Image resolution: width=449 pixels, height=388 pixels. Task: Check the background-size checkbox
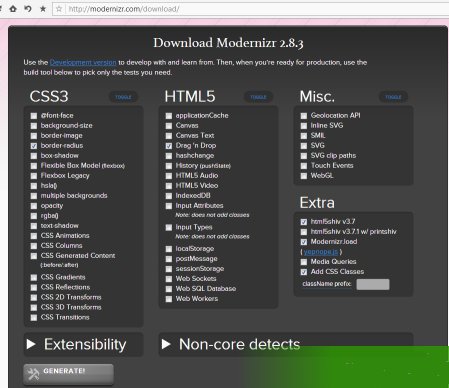tap(34, 126)
